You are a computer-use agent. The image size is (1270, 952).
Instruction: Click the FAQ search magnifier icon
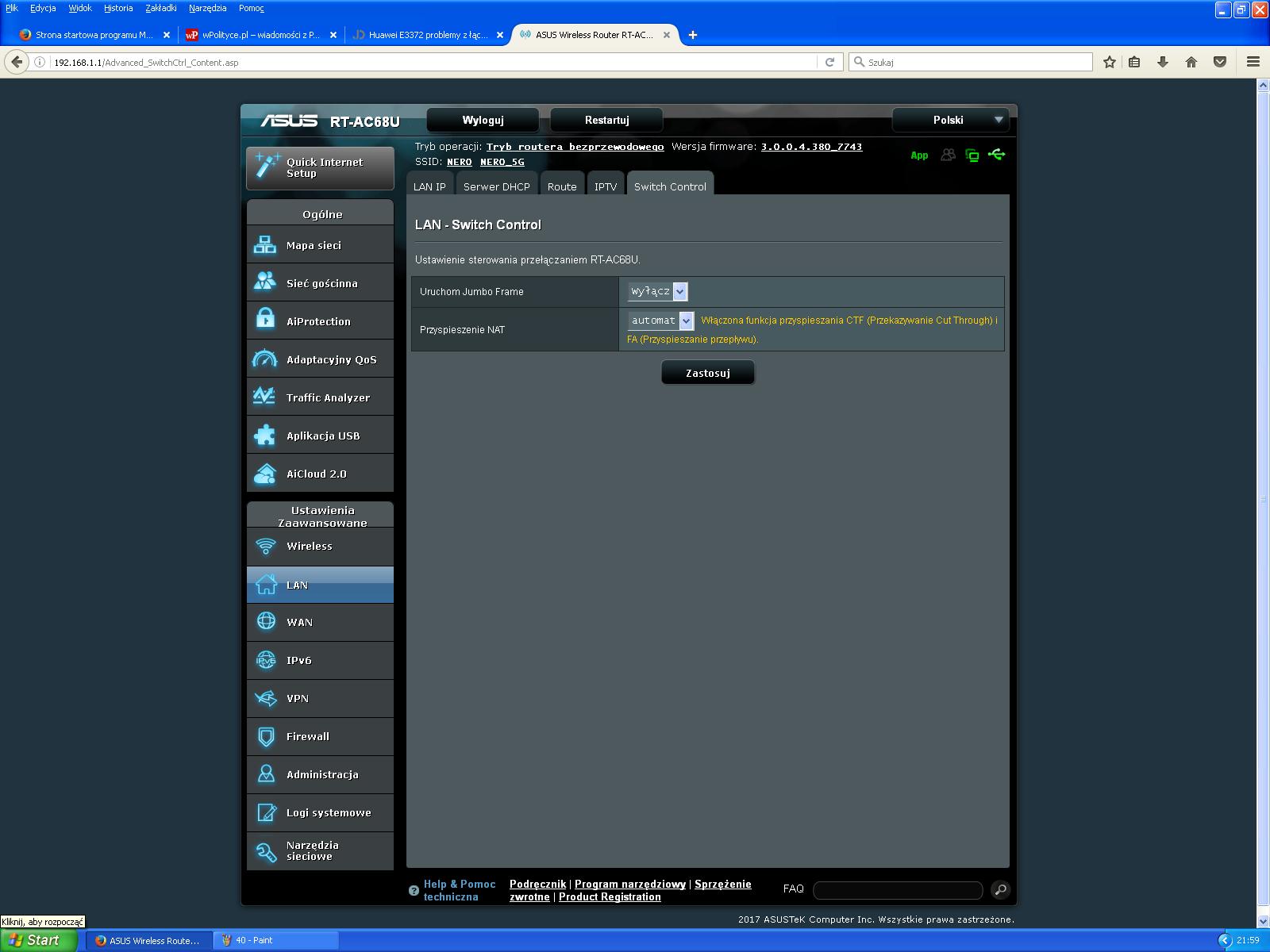coord(1000,889)
